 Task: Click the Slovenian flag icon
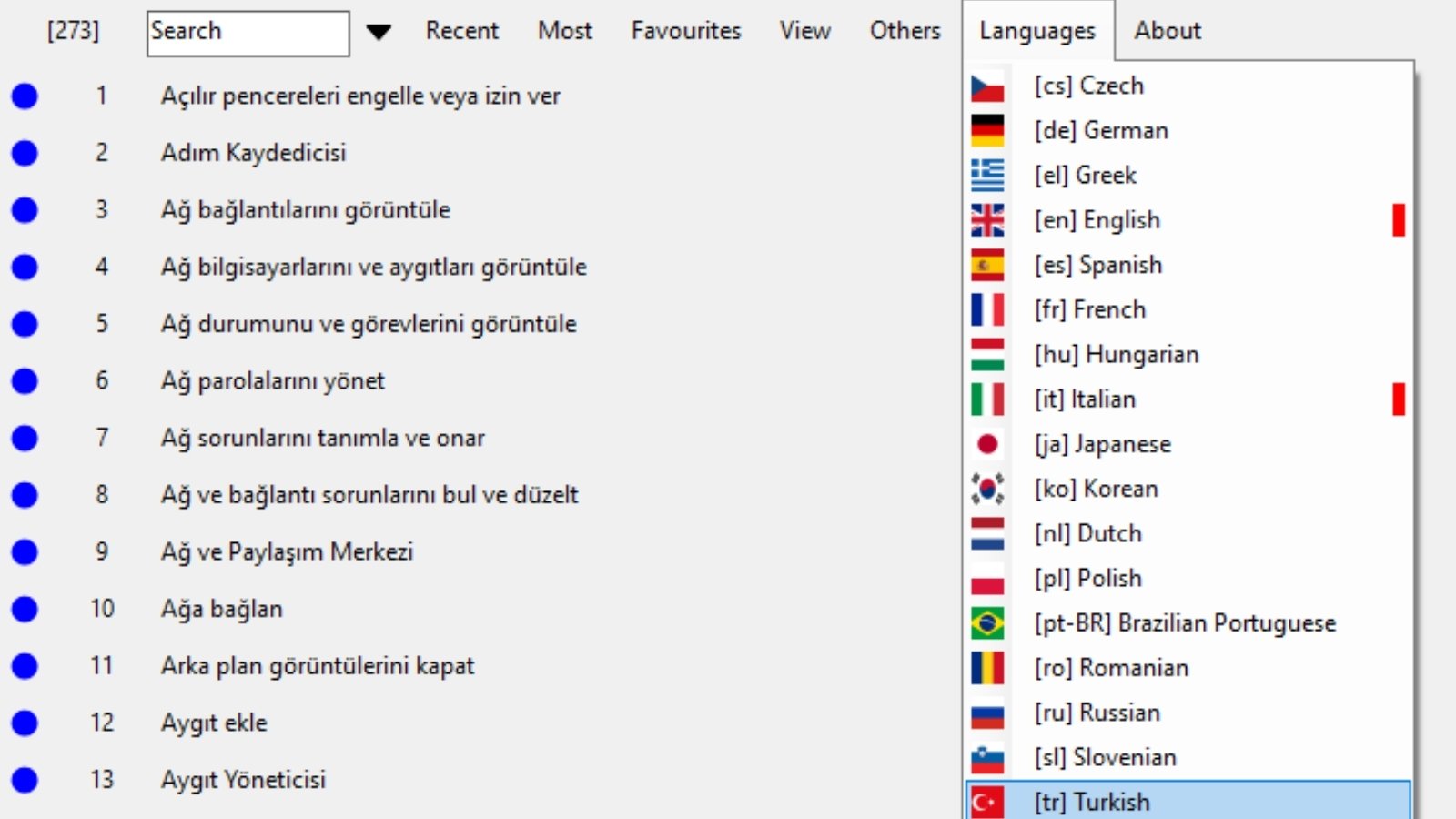click(x=987, y=757)
